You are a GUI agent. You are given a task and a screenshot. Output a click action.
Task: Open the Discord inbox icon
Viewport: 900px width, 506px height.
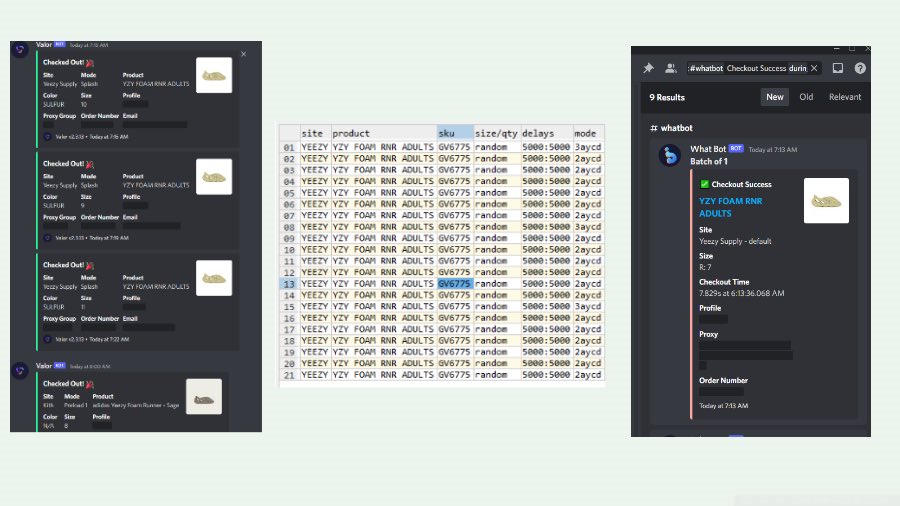point(838,68)
